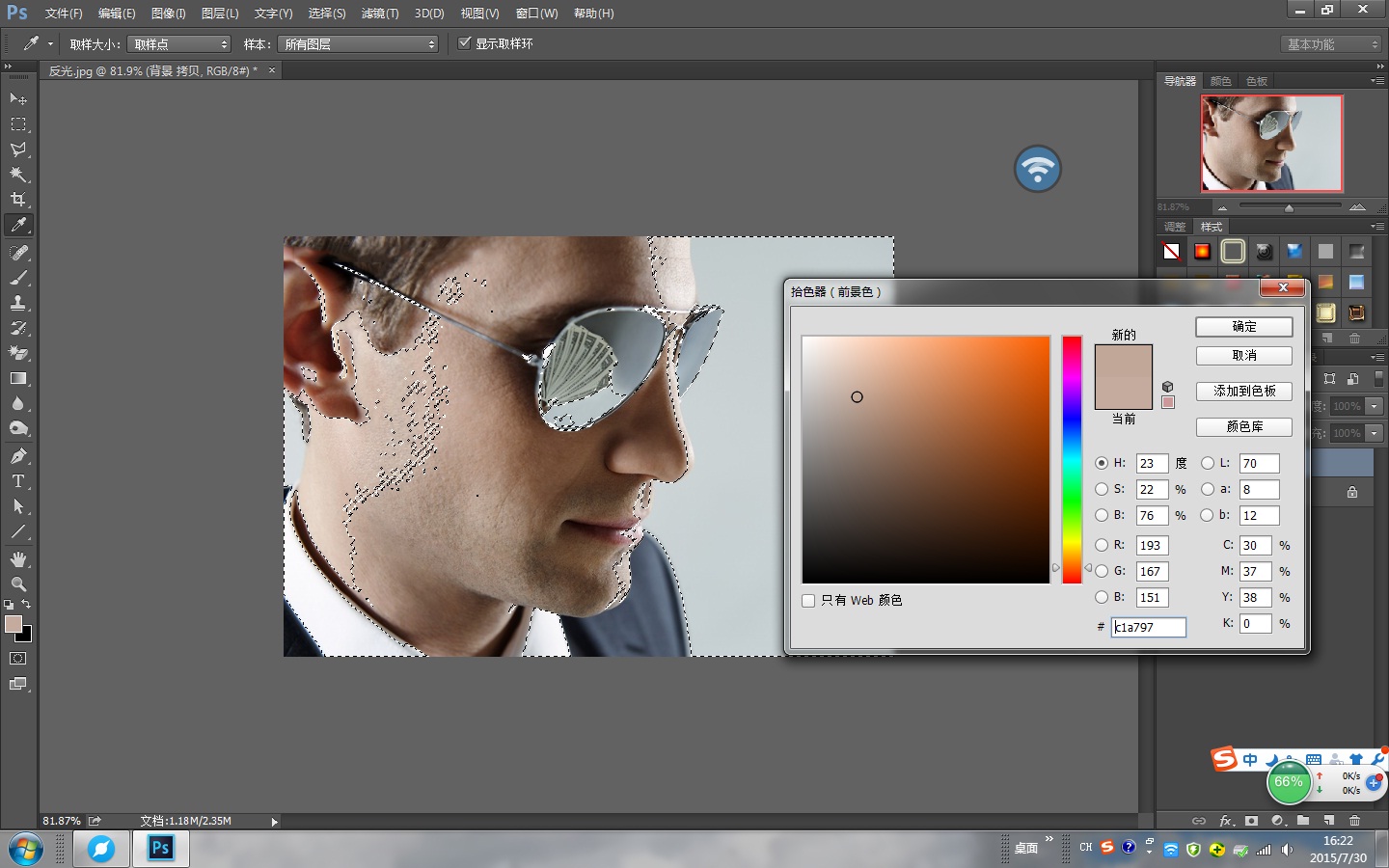Viewport: 1389px width, 868px height.
Task: Open the 滤镜(T) menu
Action: click(379, 14)
